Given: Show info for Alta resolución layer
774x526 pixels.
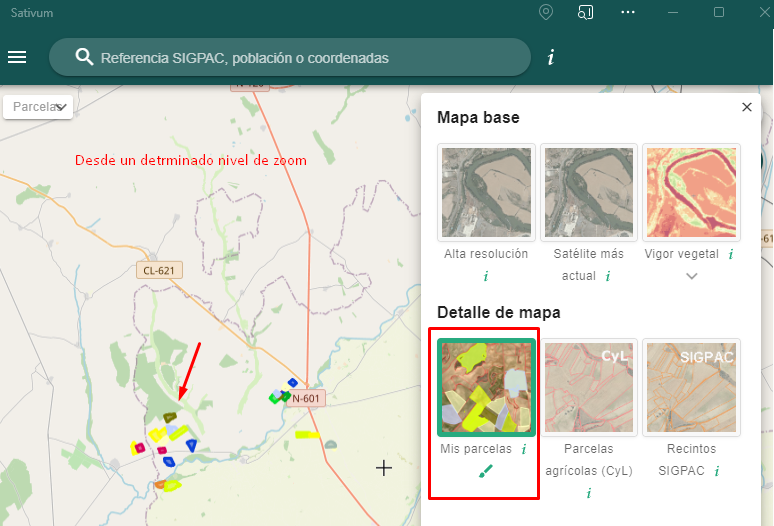Looking at the screenshot, I should coord(486,276).
